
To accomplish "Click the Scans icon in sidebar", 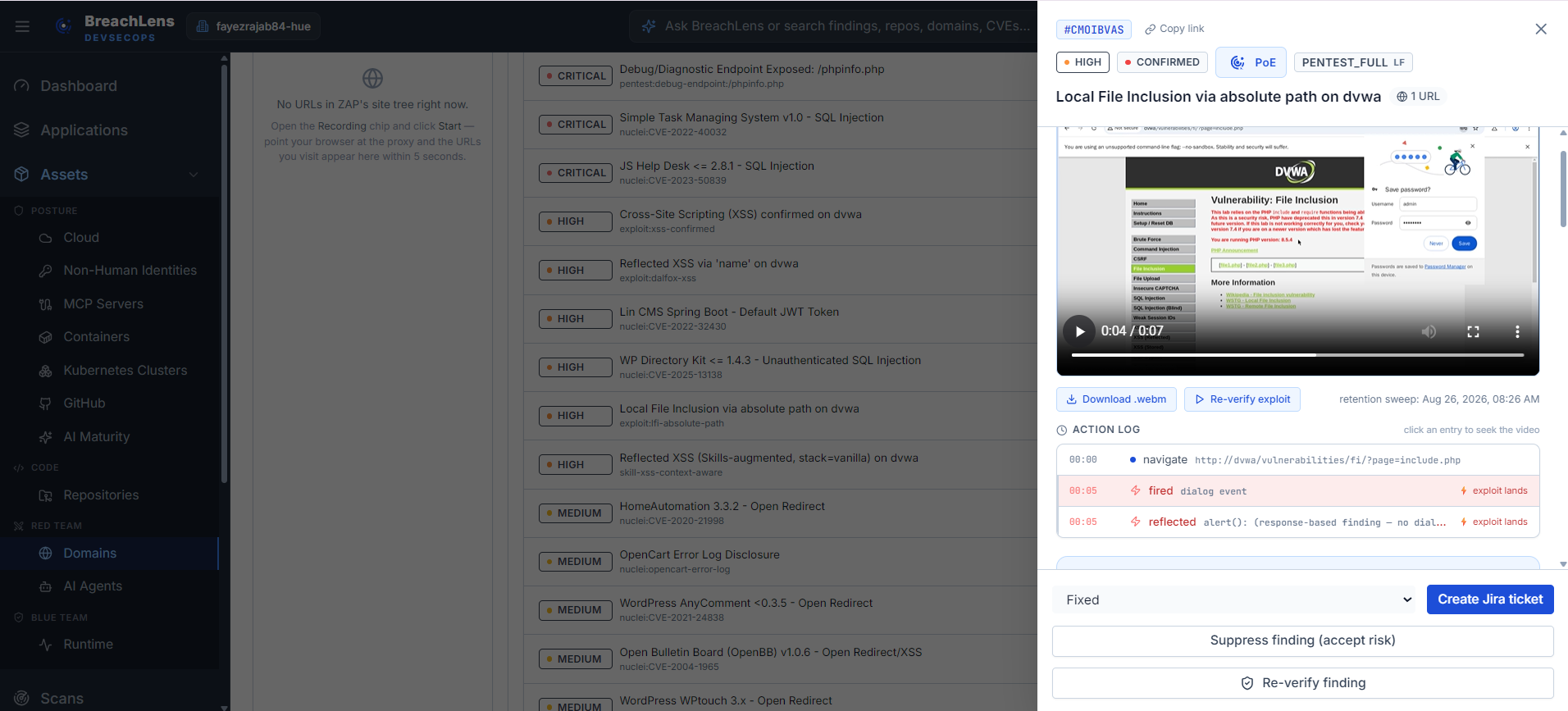I will tap(22, 698).
